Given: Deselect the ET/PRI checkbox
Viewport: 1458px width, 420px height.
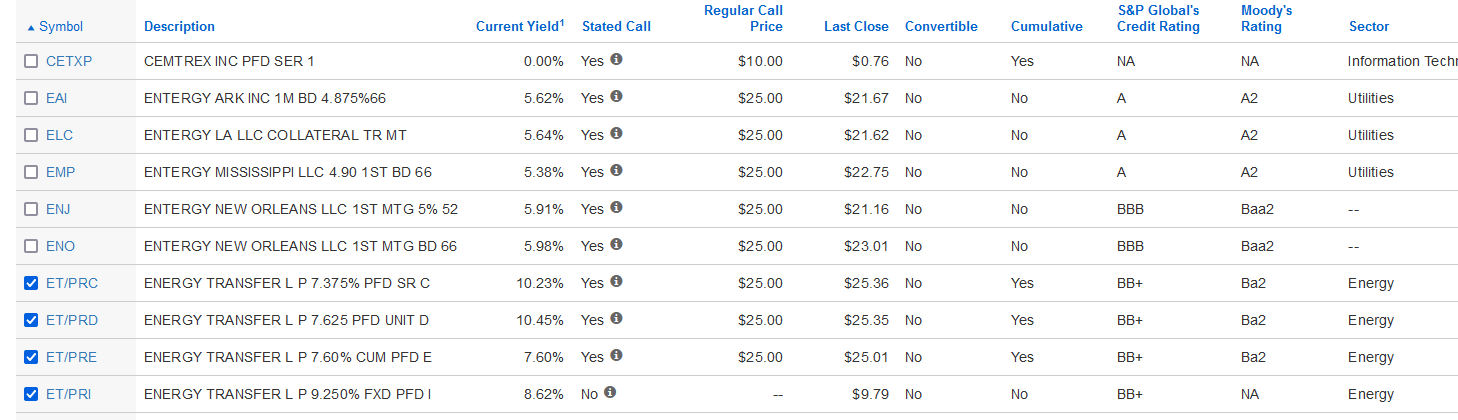Looking at the screenshot, I should tap(31, 395).
